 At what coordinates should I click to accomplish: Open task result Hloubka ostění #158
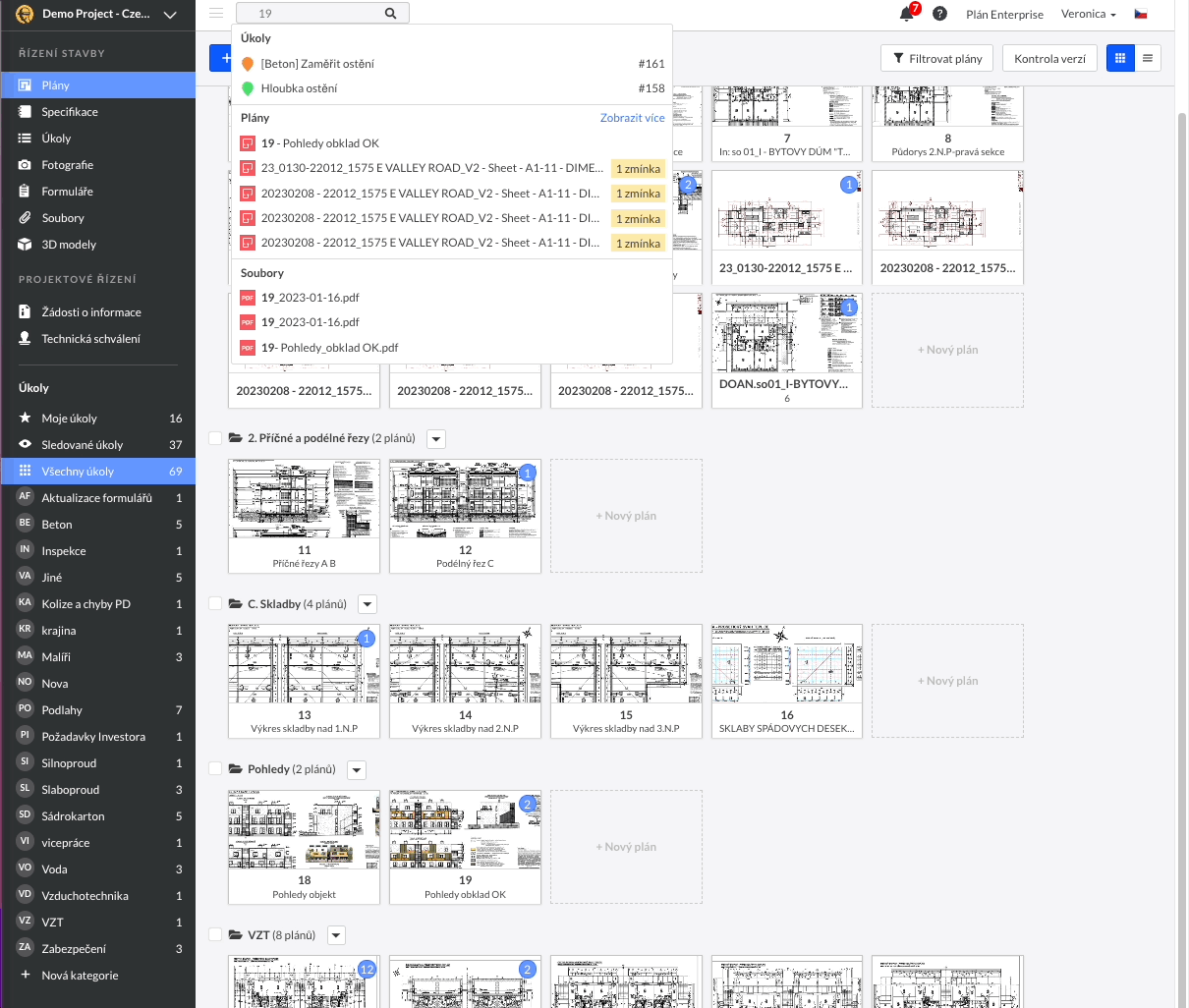[x=452, y=88]
